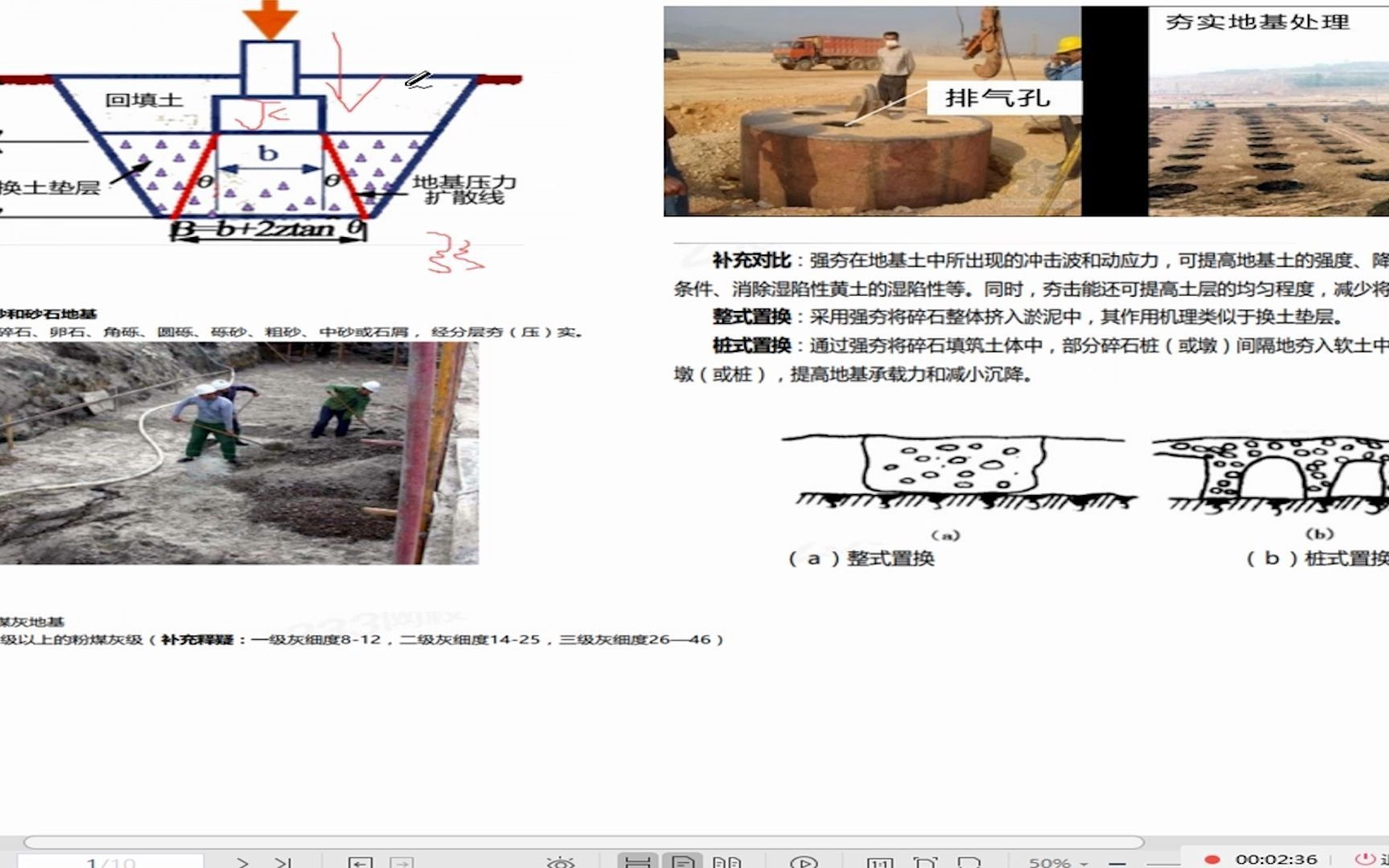Click the go forward navigation icon

(x=402, y=862)
